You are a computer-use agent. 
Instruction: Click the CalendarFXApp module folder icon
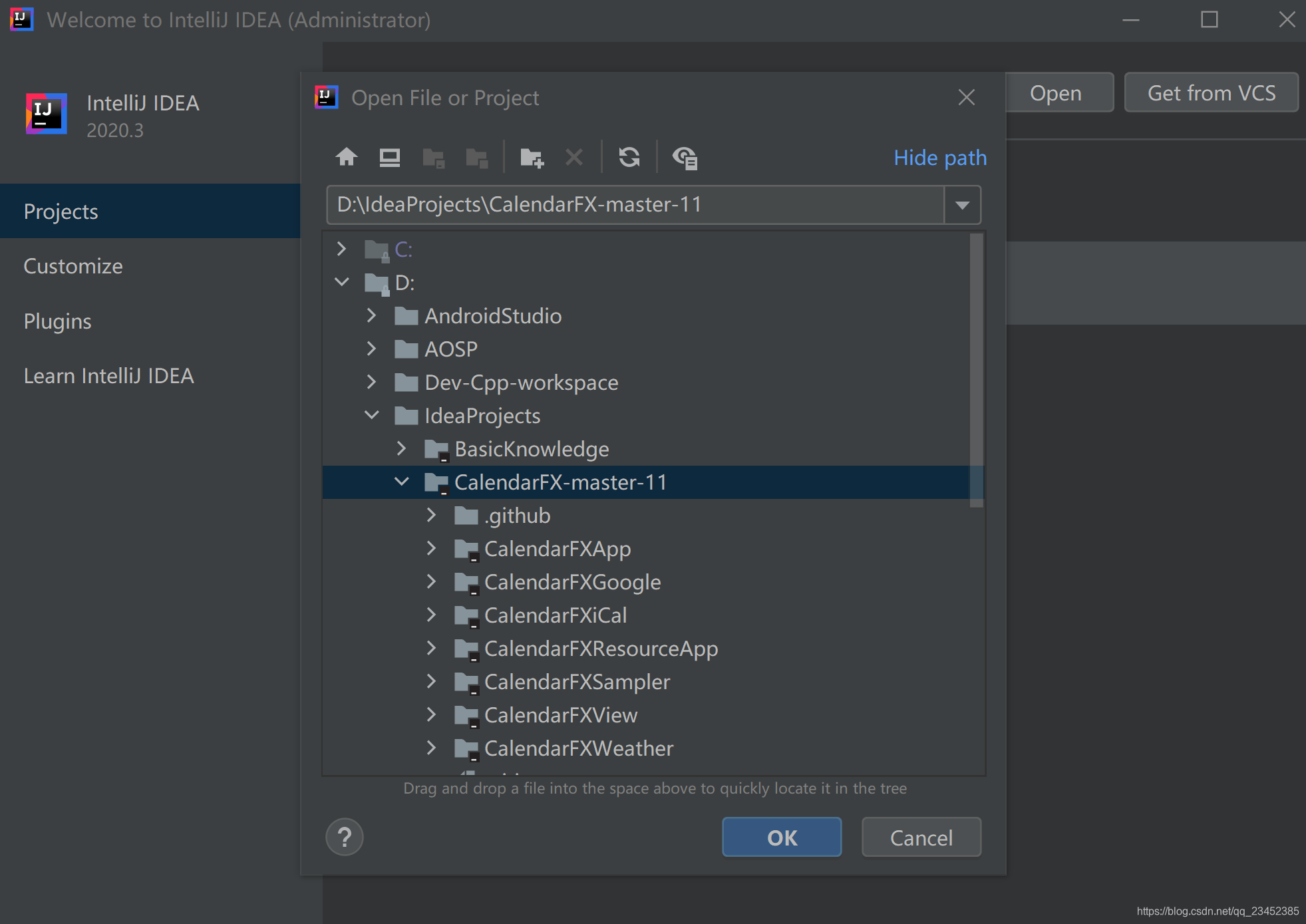point(466,549)
